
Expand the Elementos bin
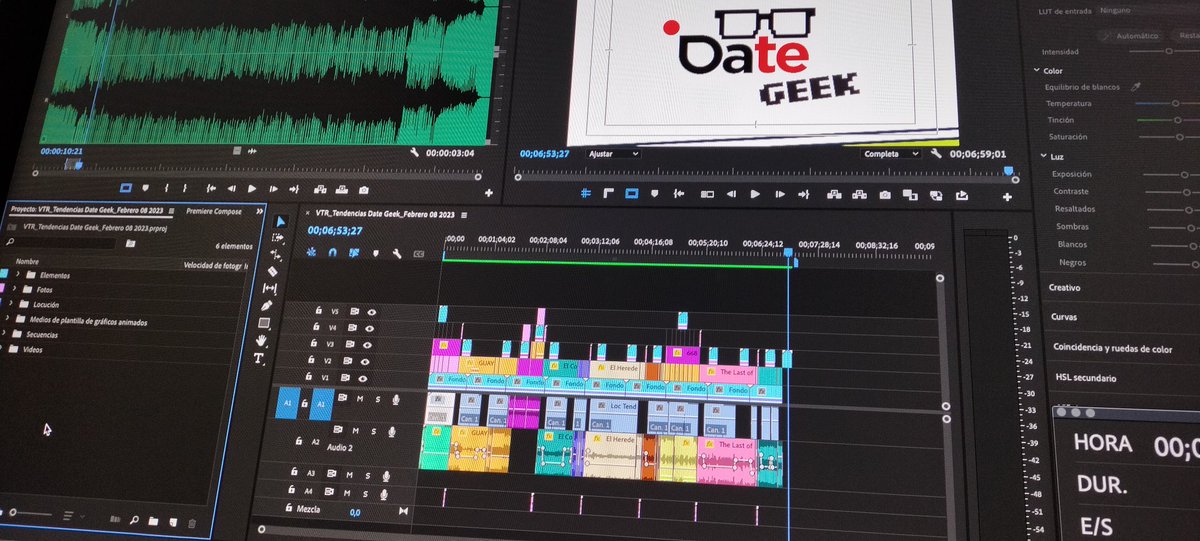[17, 274]
